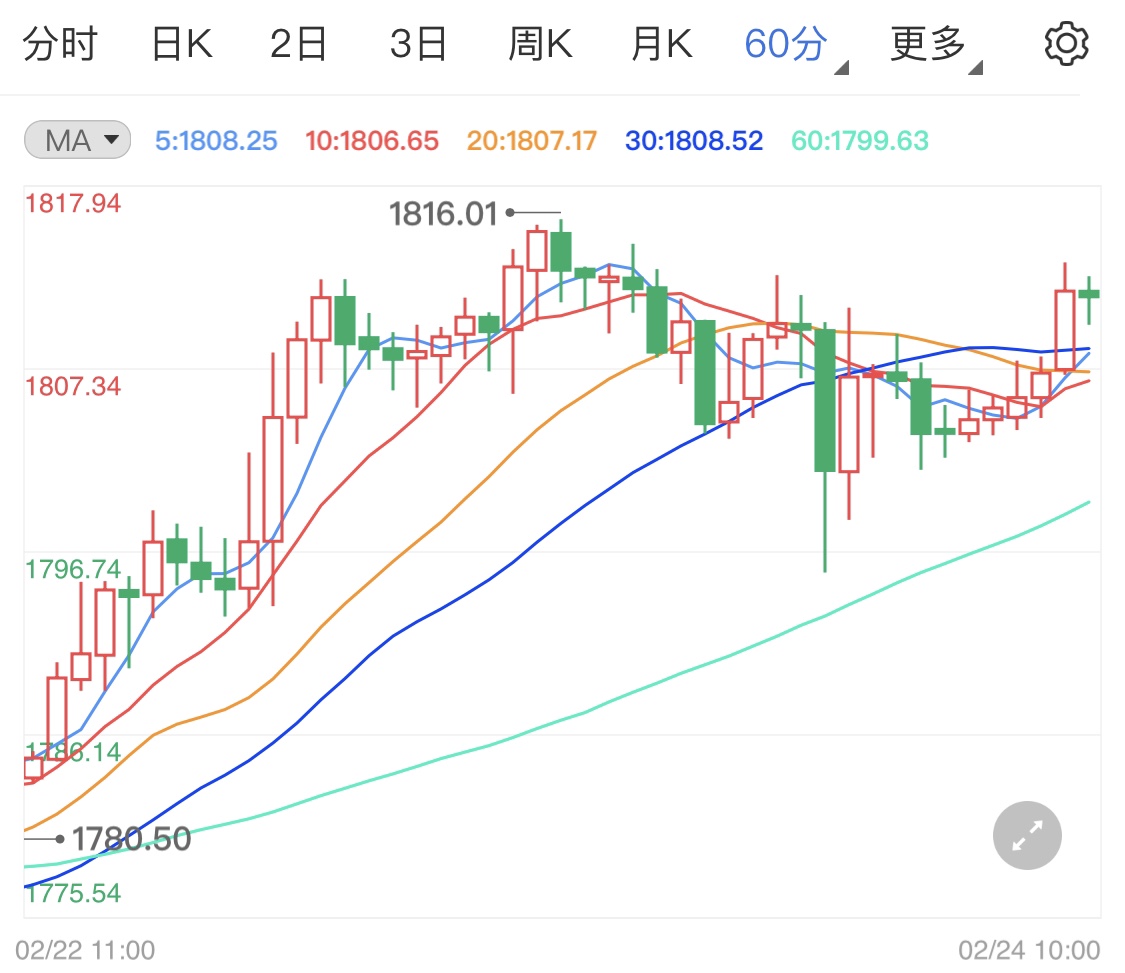Click the 02/24 10:00 end date label

[1029, 950]
